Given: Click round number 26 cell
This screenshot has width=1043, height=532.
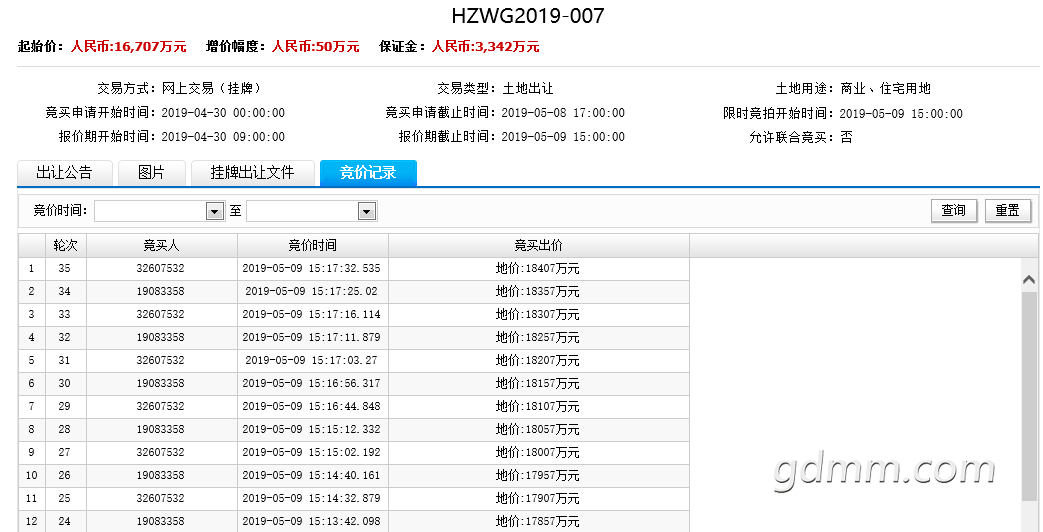Looking at the screenshot, I should [65, 475].
